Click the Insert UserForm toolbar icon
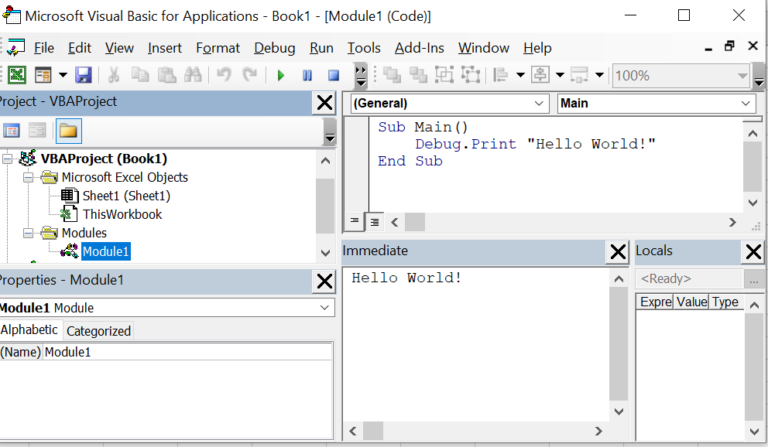Viewport: 768px width, 447px height. tap(43, 75)
